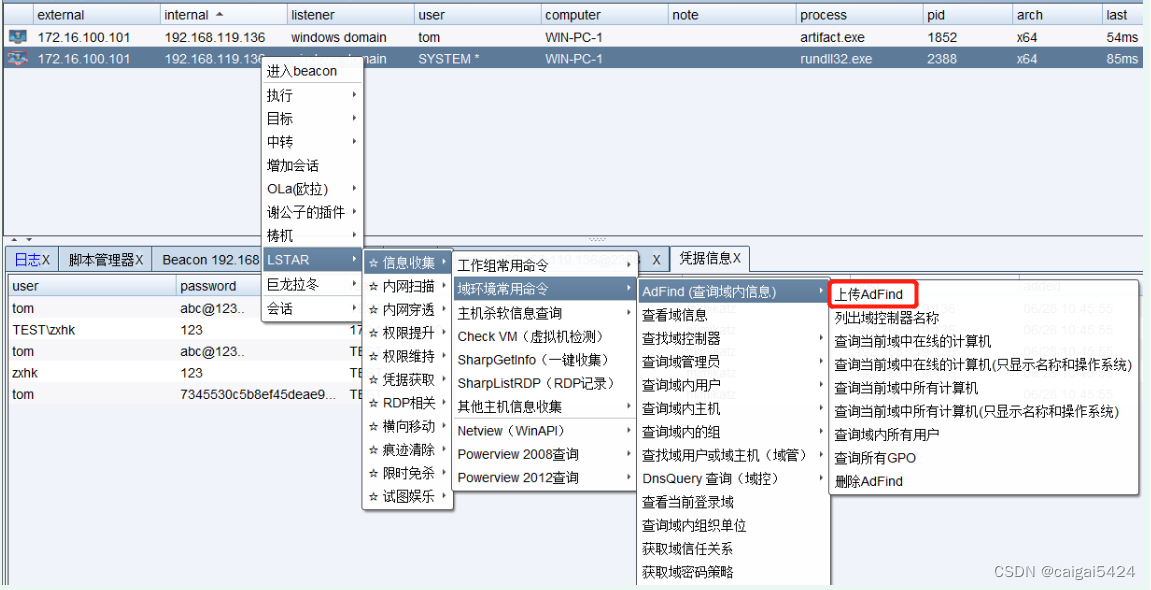Open the 限时免杀 submenu
The width and height of the screenshot is (1151, 590).
point(408,473)
